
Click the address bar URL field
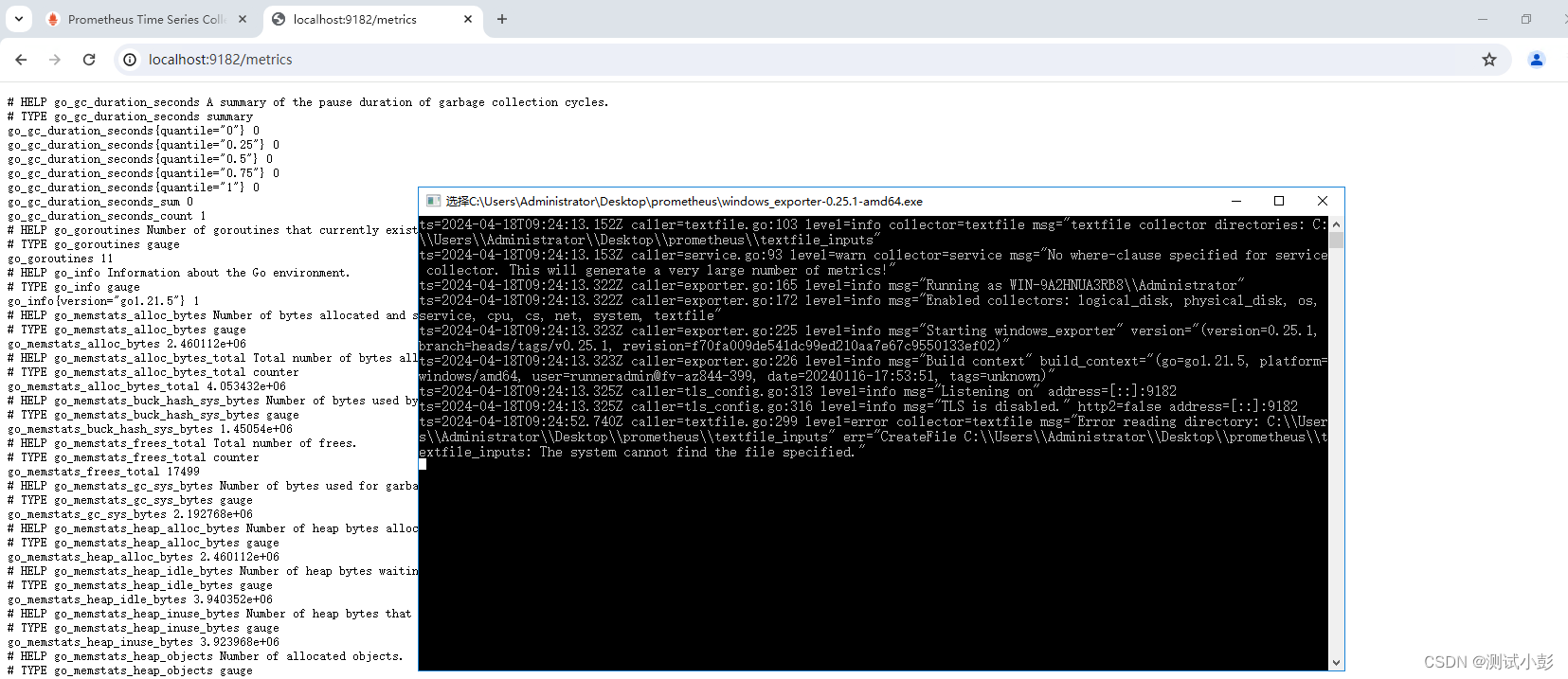pos(810,60)
